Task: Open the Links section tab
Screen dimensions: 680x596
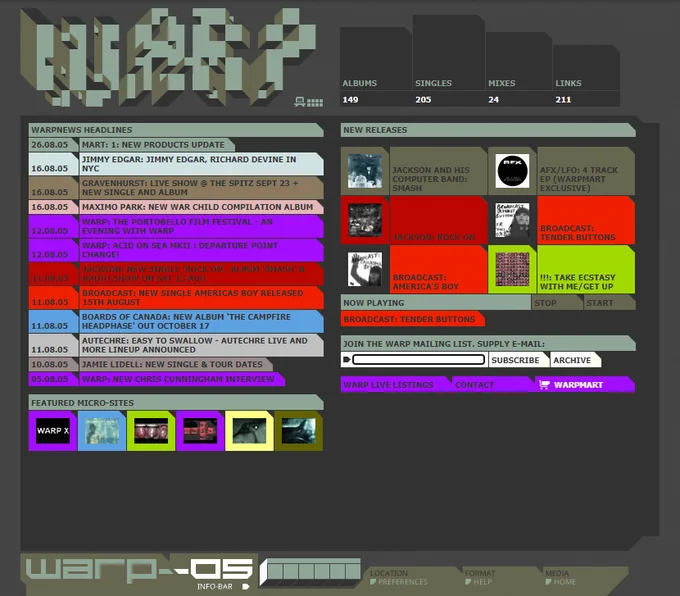Action: click(x=586, y=75)
